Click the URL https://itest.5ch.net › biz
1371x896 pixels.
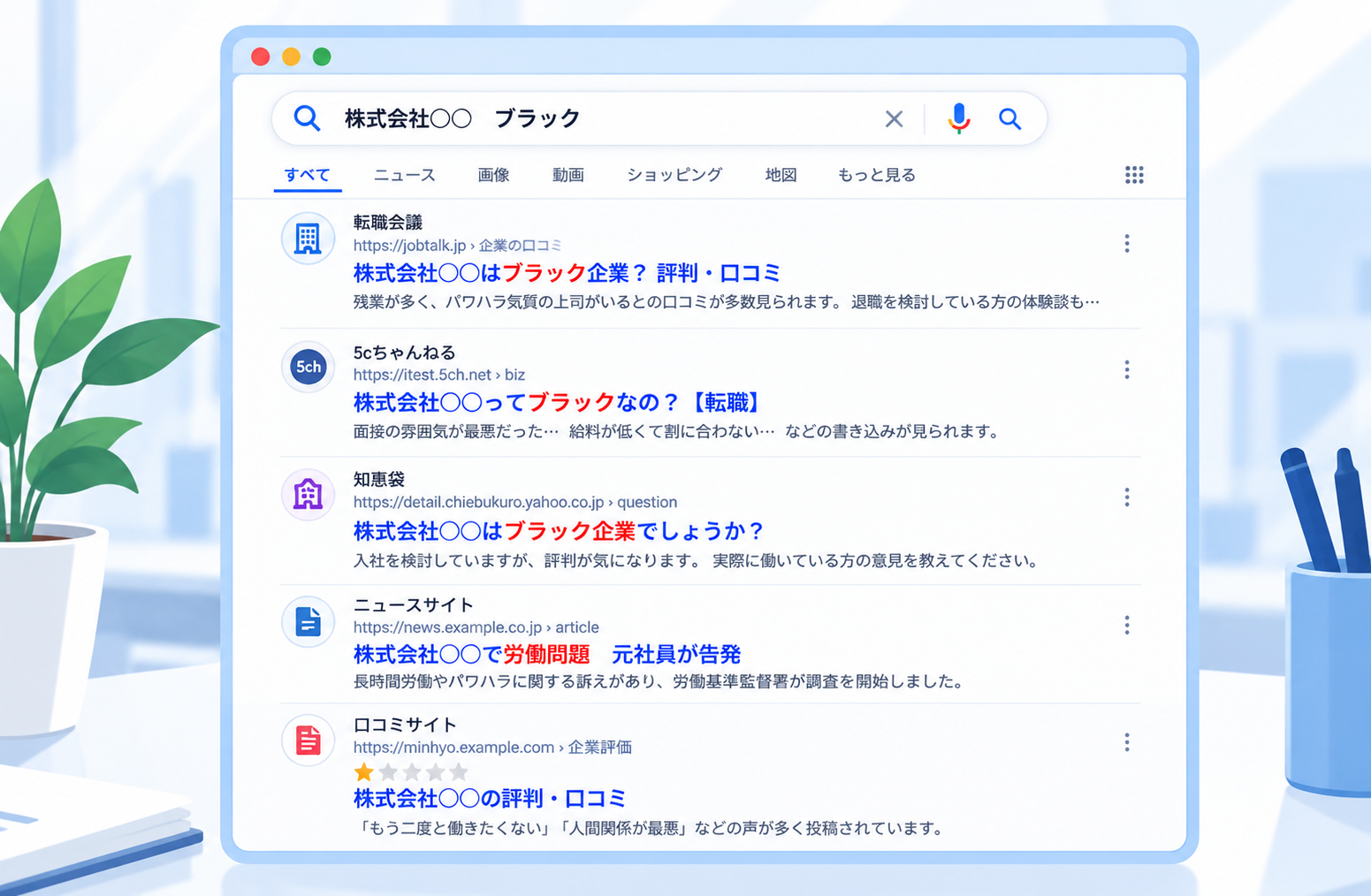[439, 375]
